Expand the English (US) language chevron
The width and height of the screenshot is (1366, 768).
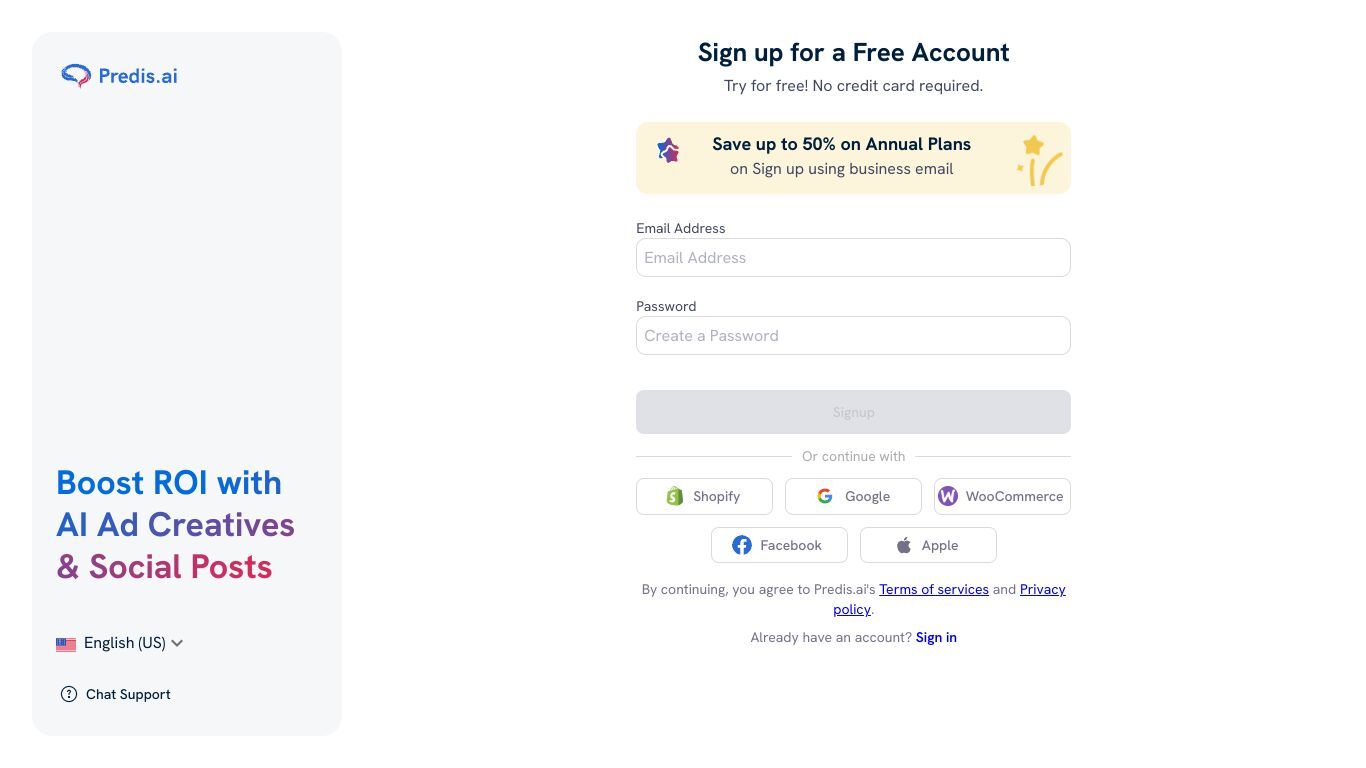point(177,643)
